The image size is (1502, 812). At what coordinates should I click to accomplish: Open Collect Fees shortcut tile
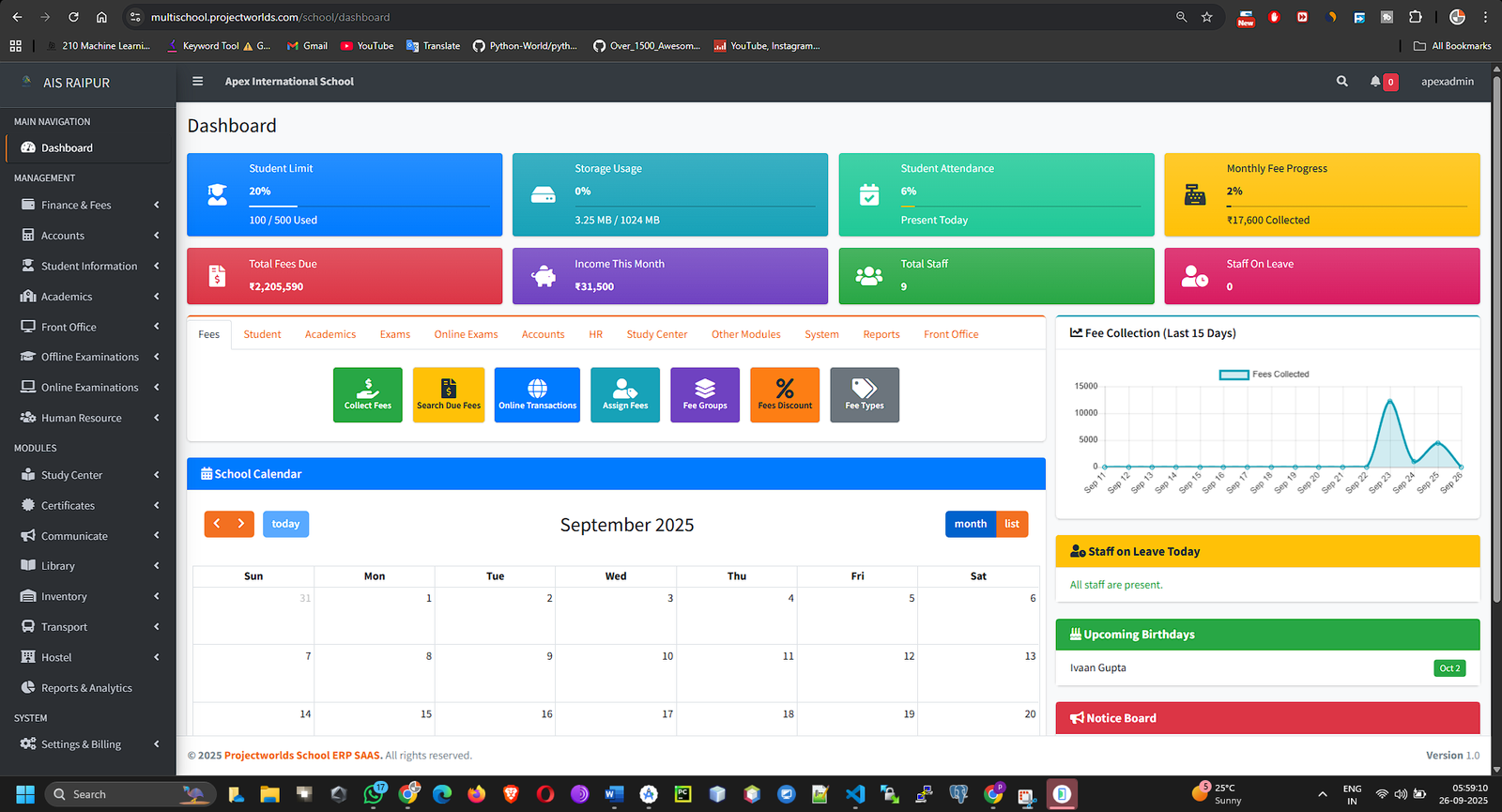click(x=367, y=394)
